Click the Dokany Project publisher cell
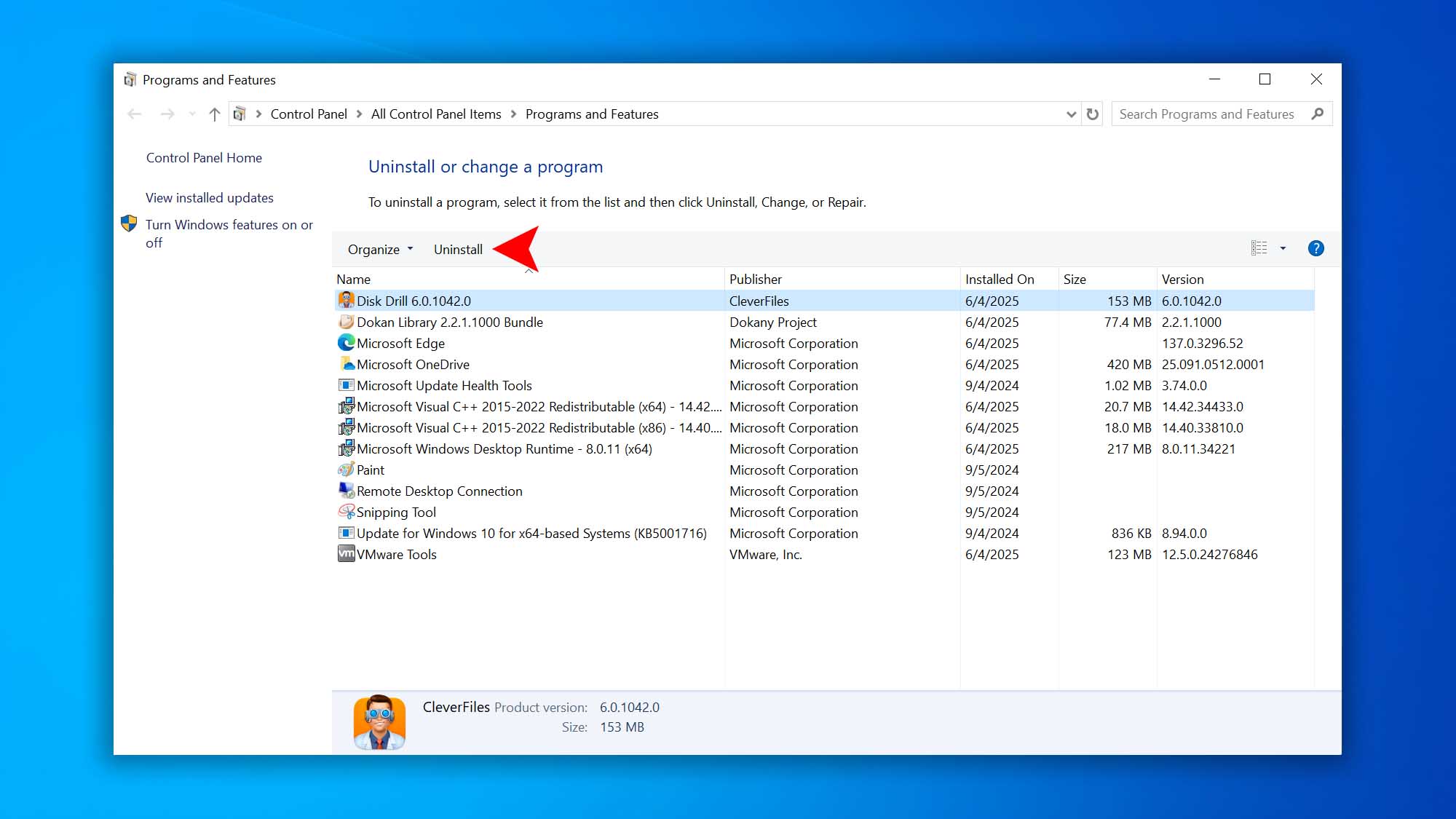Screen dimensions: 1456x819 [773, 322]
